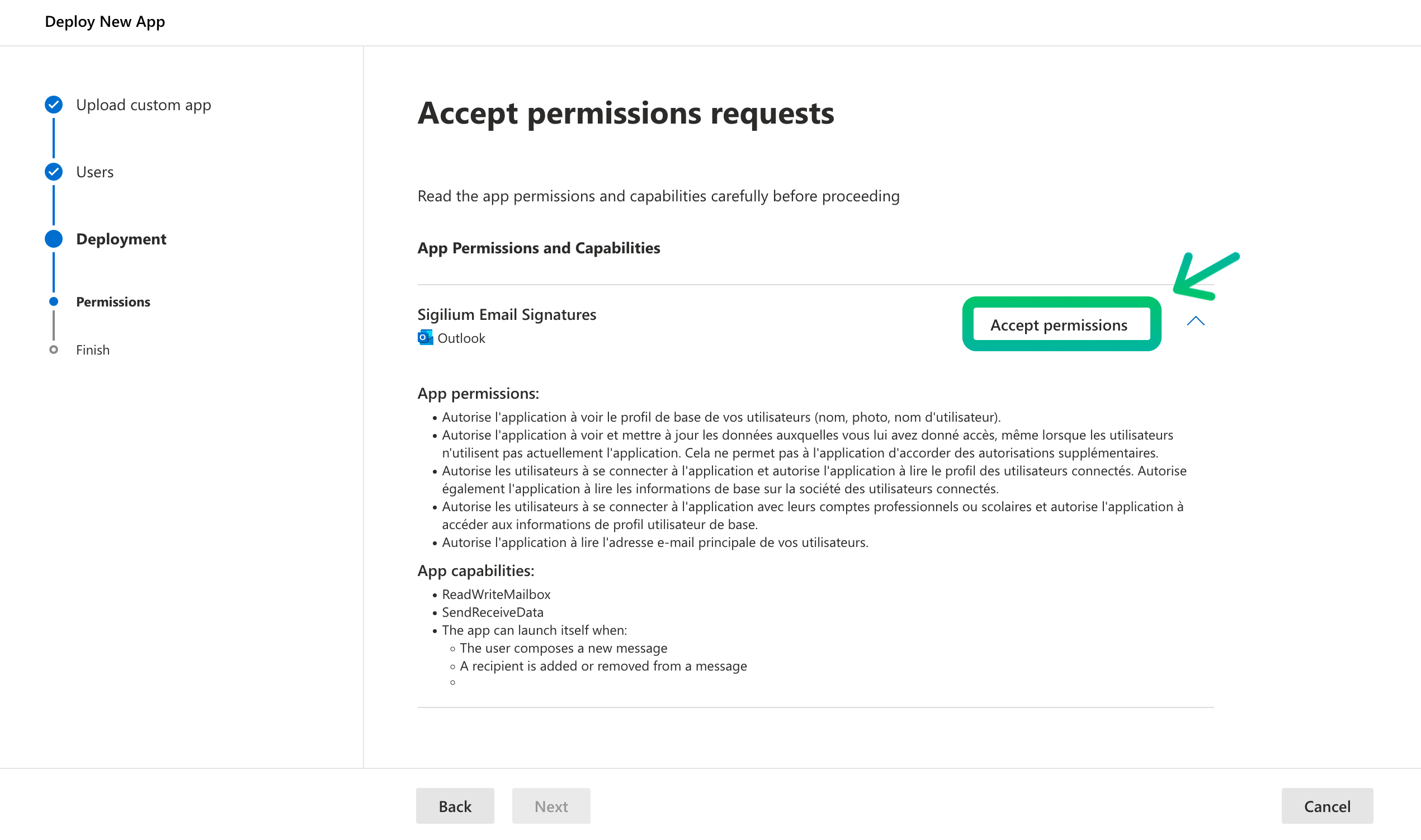Click the Accept permissions requests heading
Image resolution: width=1421 pixels, height=840 pixels.
click(x=625, y=112)
